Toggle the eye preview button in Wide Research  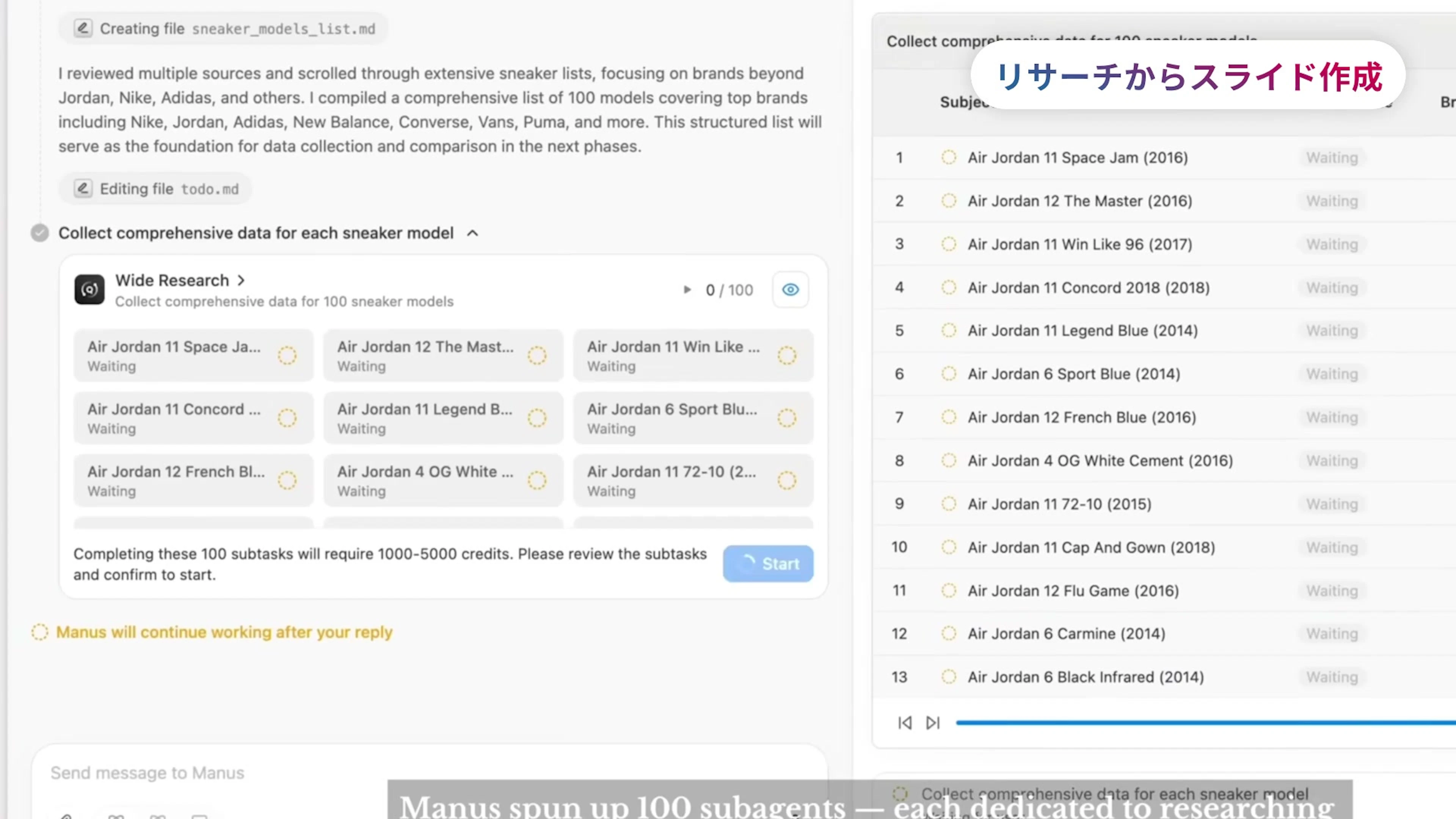(x=790, y=290)
